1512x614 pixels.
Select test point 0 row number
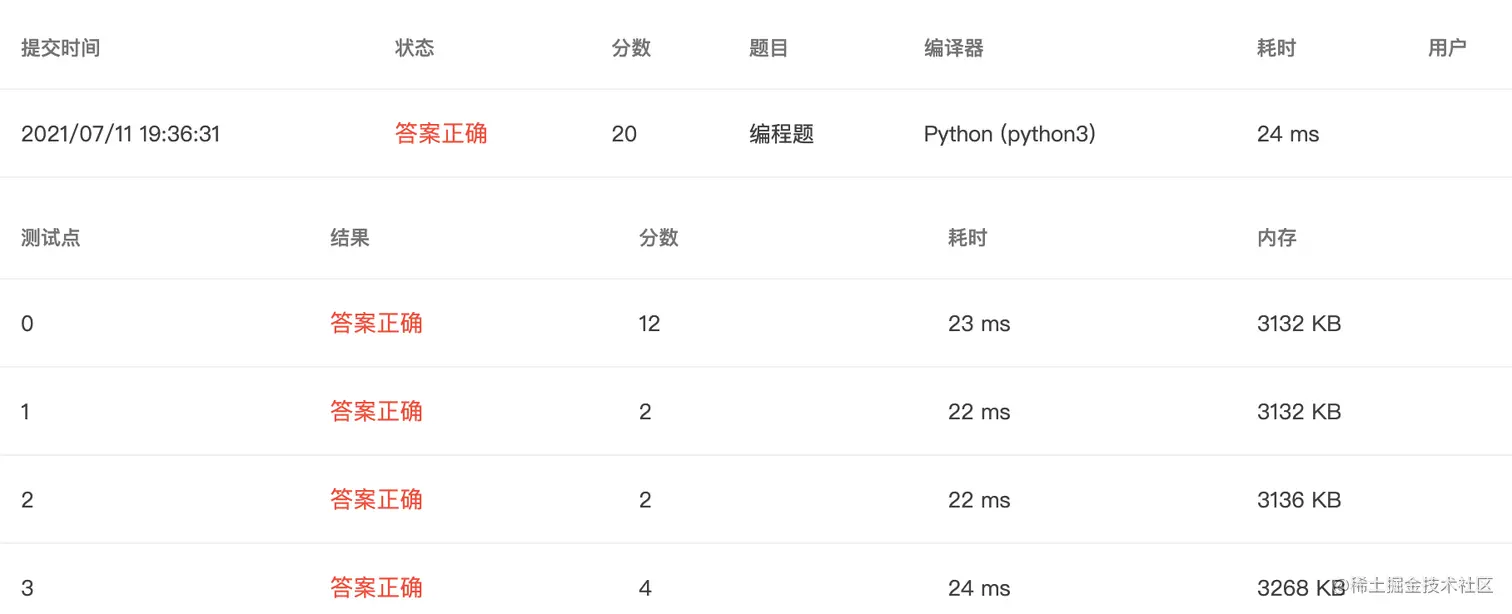coord(27,324)
